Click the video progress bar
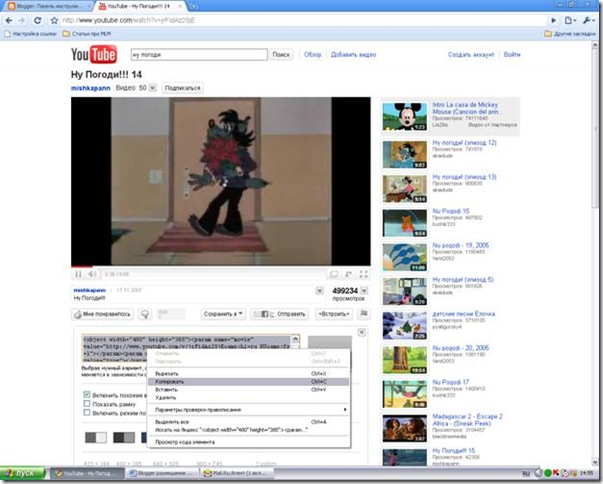The height and width of the screenshot is (484, 603). pos(221,266)
